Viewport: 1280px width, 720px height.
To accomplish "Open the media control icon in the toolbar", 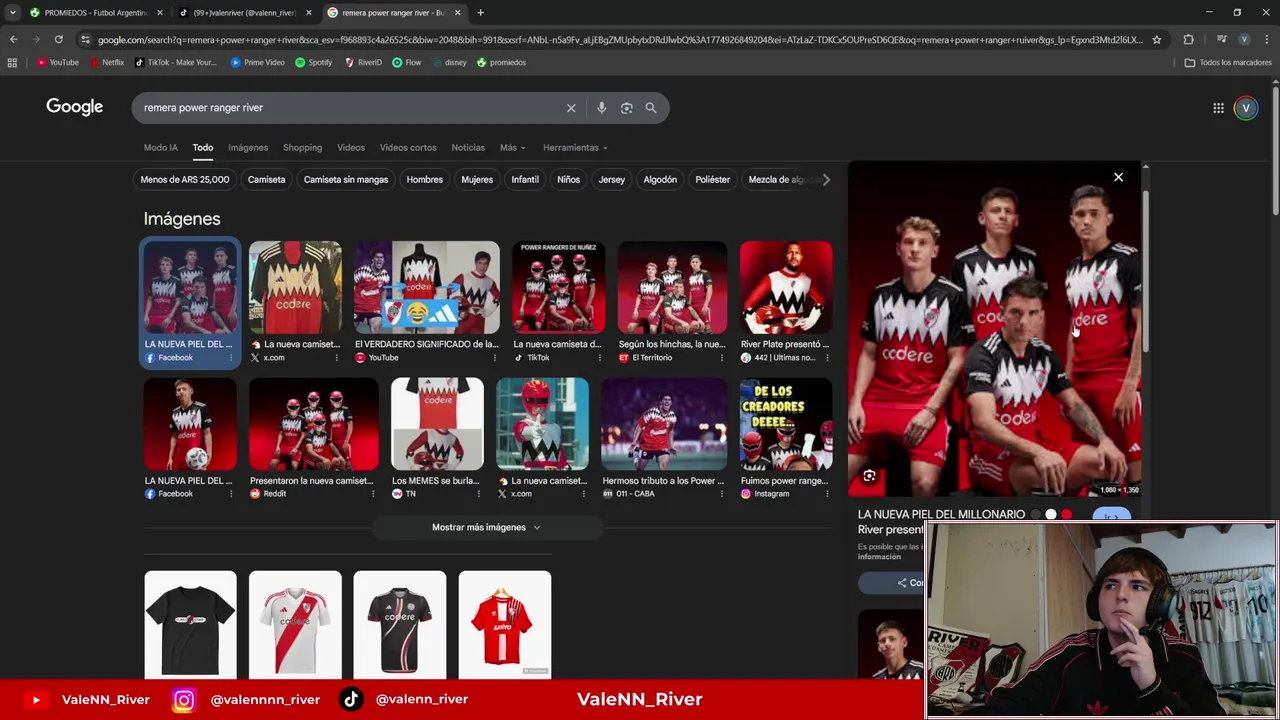I will [1219, 39].
